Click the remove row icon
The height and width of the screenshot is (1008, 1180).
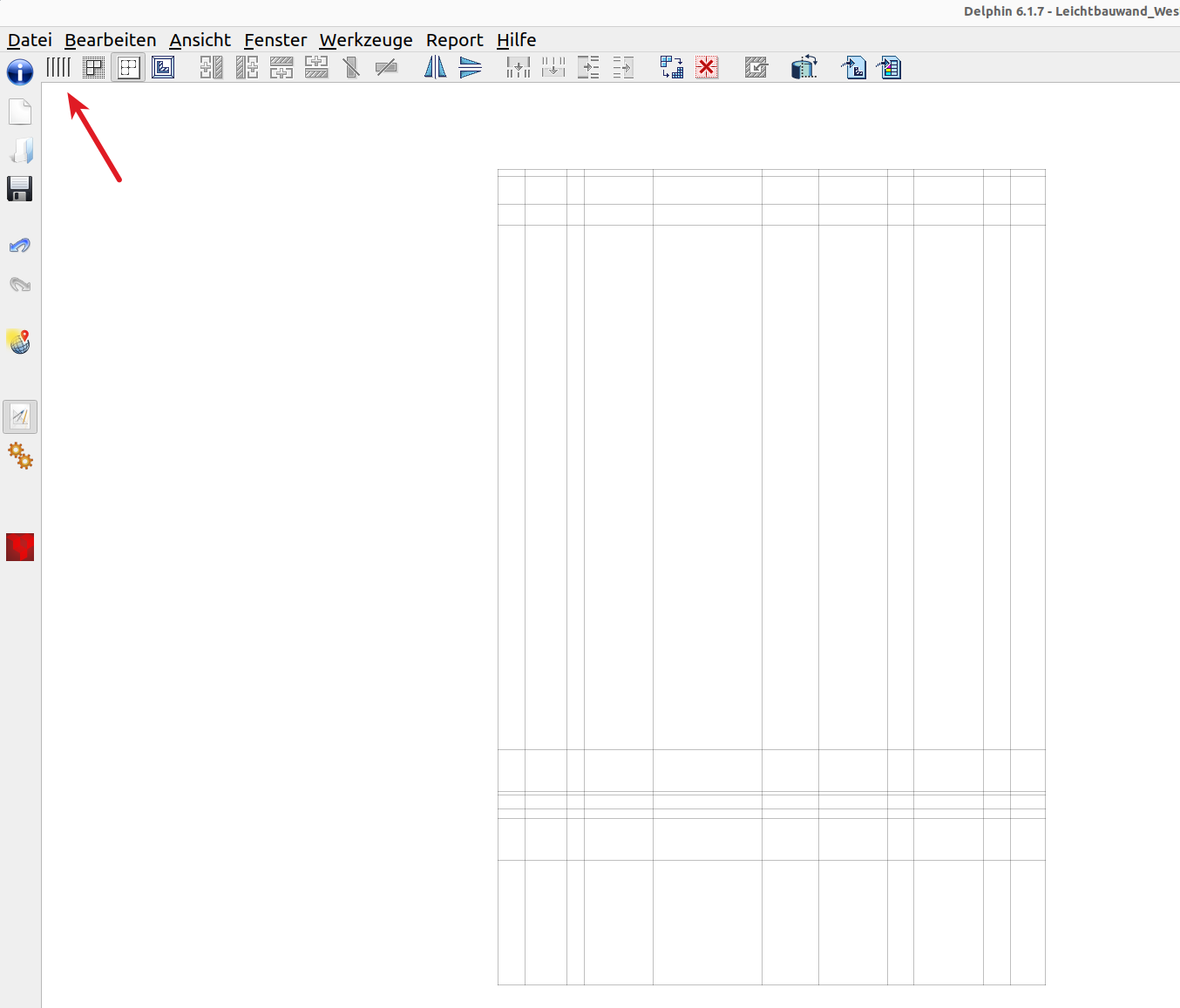(386, 67)
